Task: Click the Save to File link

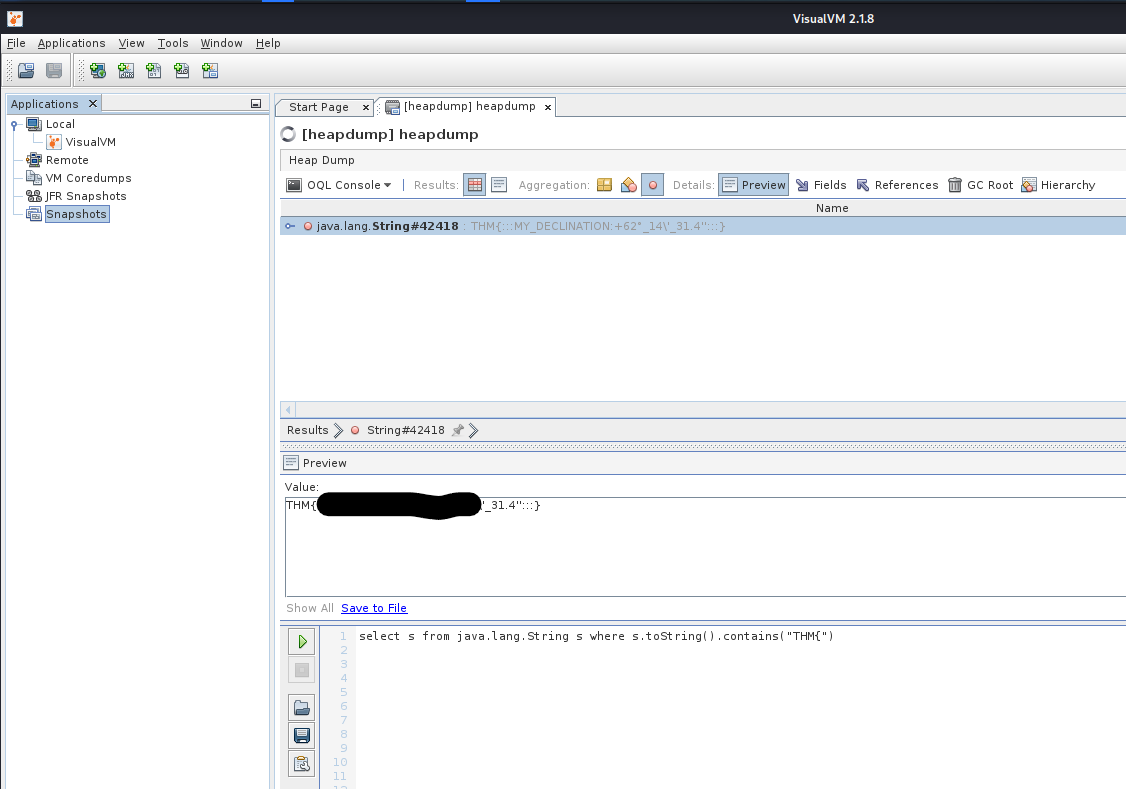Action: pos(374,608)
